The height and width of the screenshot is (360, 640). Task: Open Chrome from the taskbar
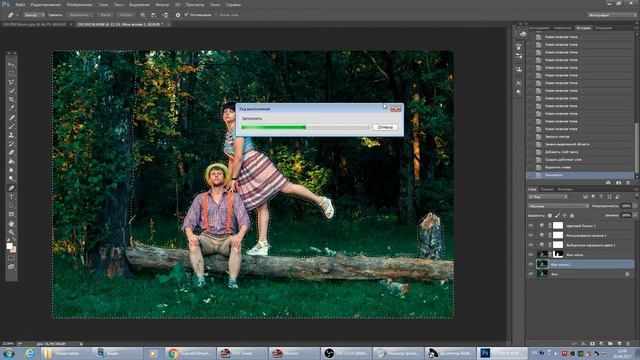(x=190, y=353)
